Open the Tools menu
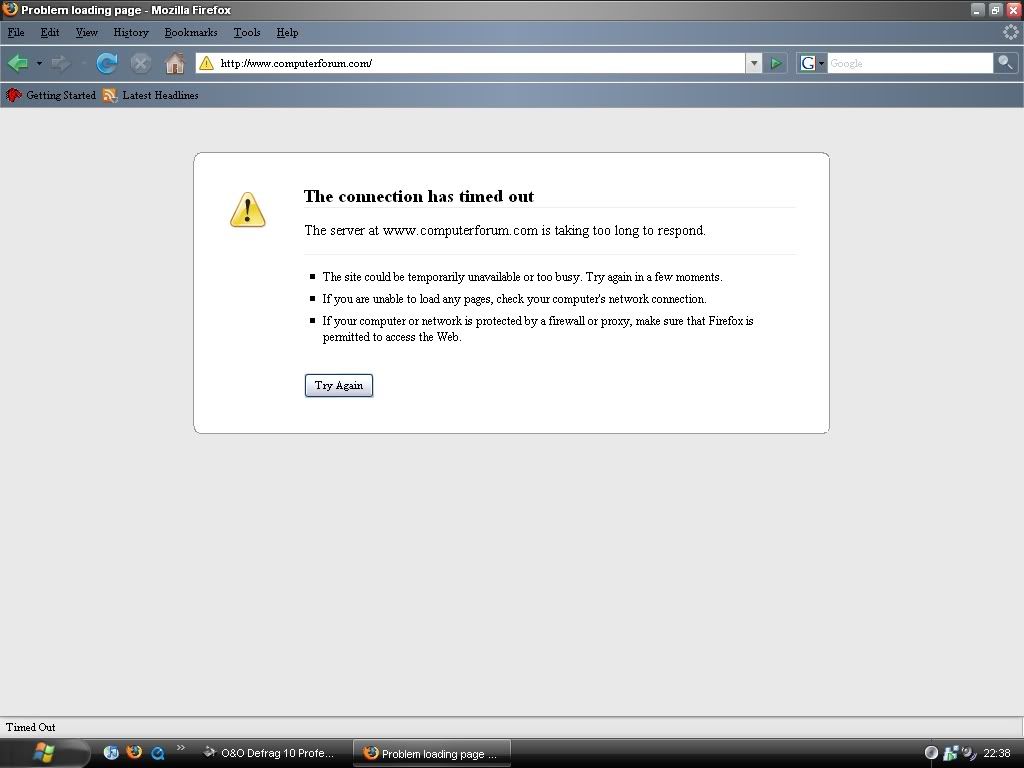 click(247, 32)
